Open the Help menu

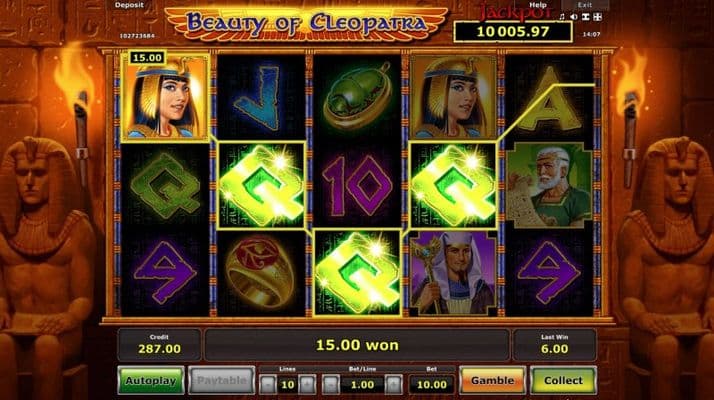tap(538, 5)
